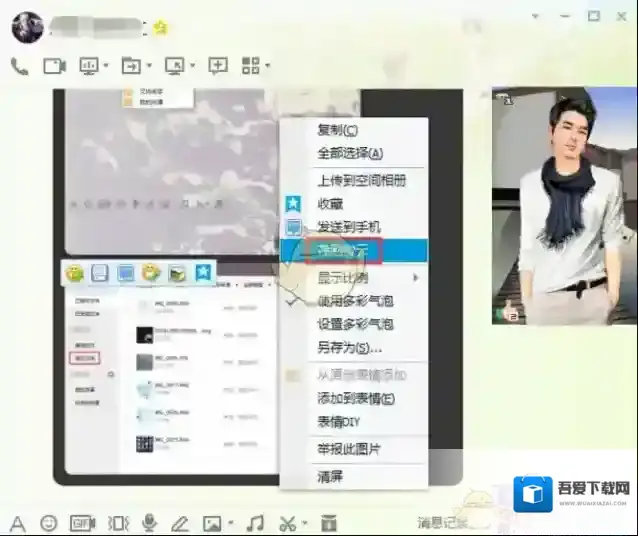Click the calculator-like icon in bottom toolbar

pyautogui.click(x=329, y=523)
